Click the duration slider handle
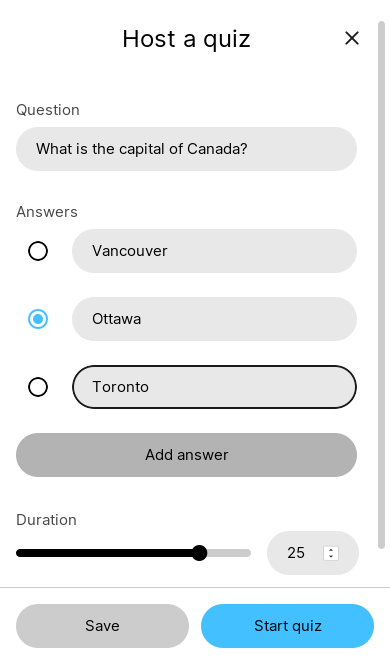 (x=199, y=553)
